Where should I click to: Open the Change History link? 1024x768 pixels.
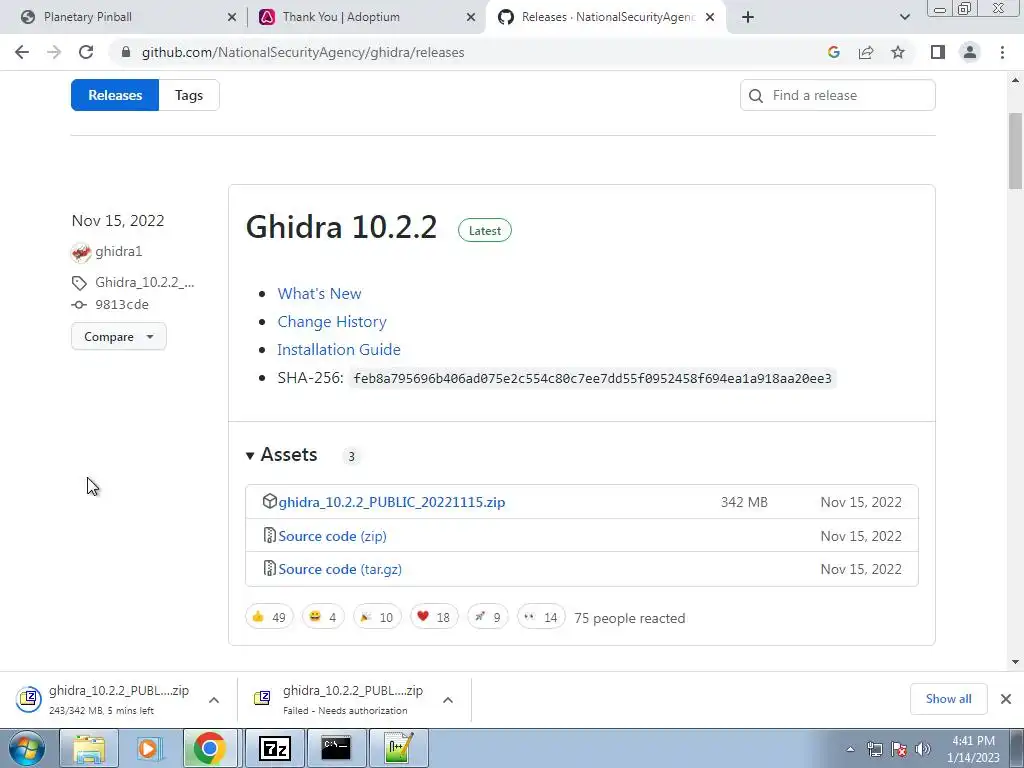coord(332,322)
